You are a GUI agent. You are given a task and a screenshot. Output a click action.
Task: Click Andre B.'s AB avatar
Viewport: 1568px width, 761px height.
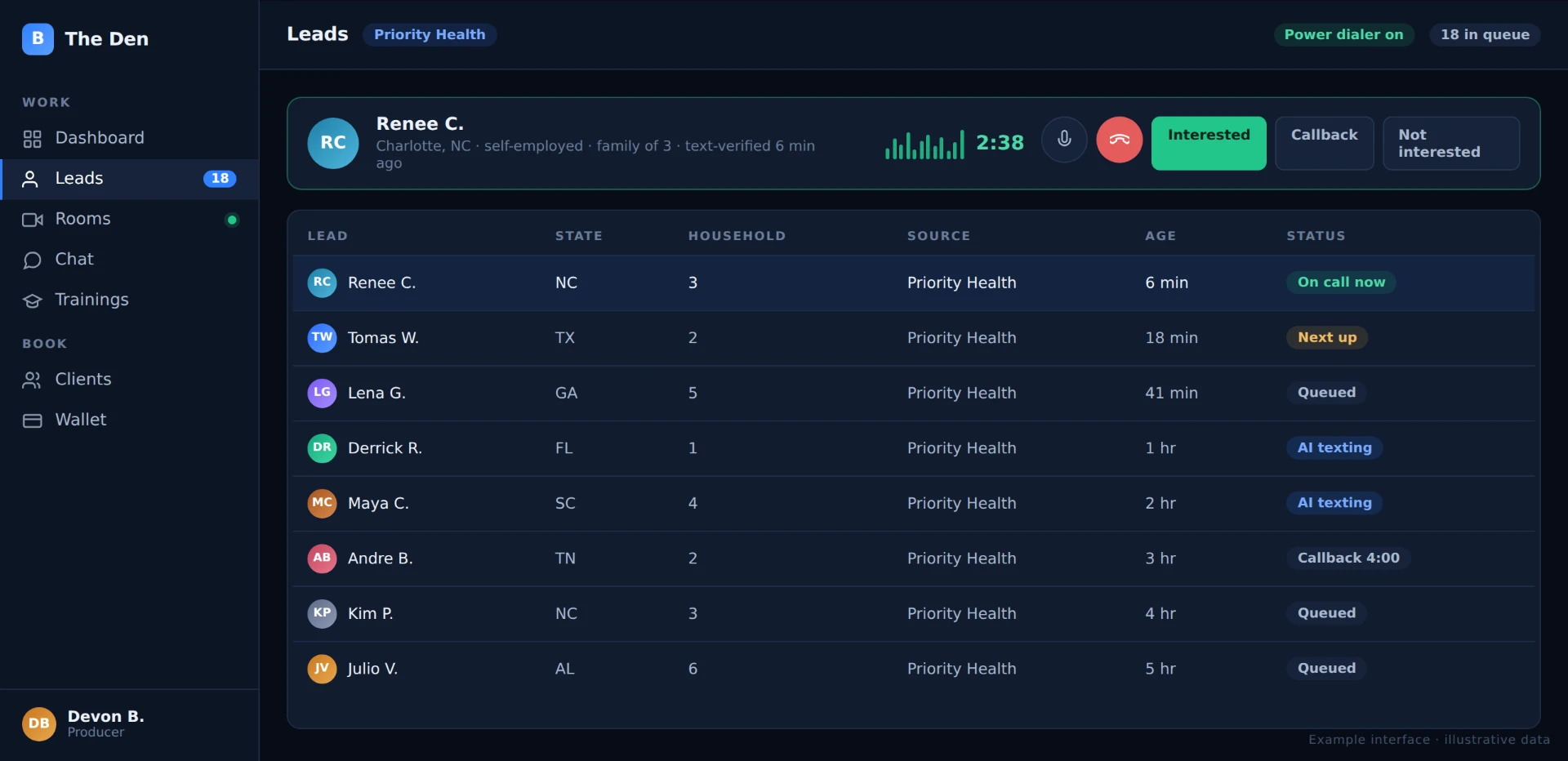(x=322, y=559)
